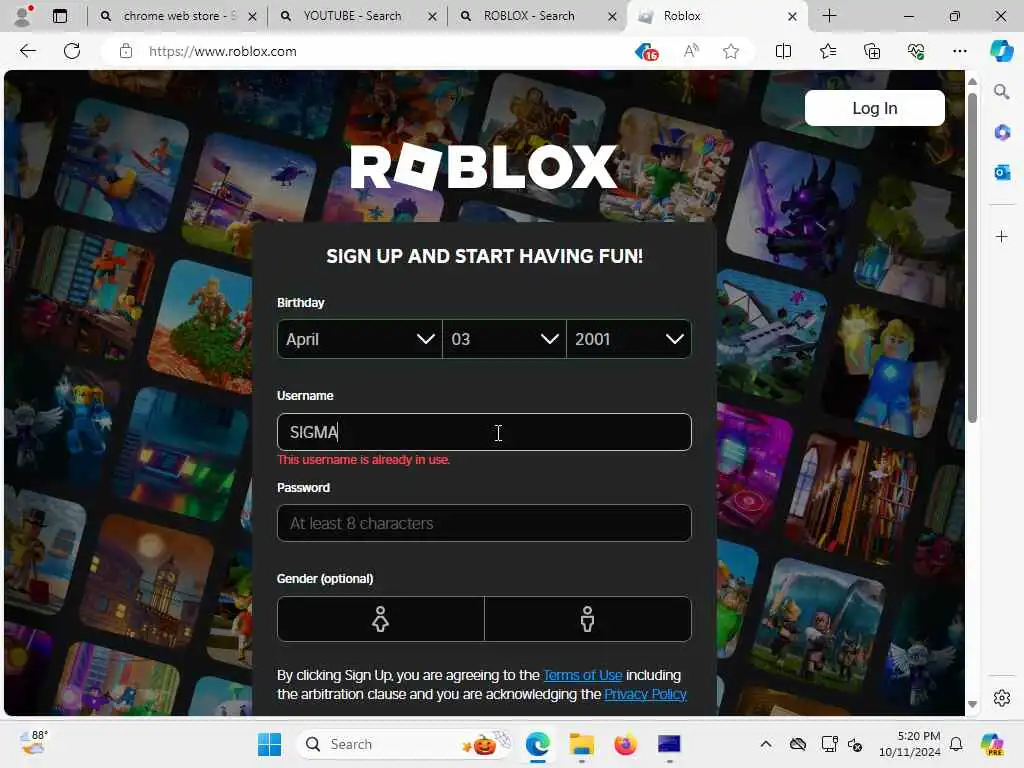Image resolution: width=1024 pixels, height=768 pixels.
Task: Open Outlook sidebar icon
Action: pyautogui.click(x=1002, y=172)
